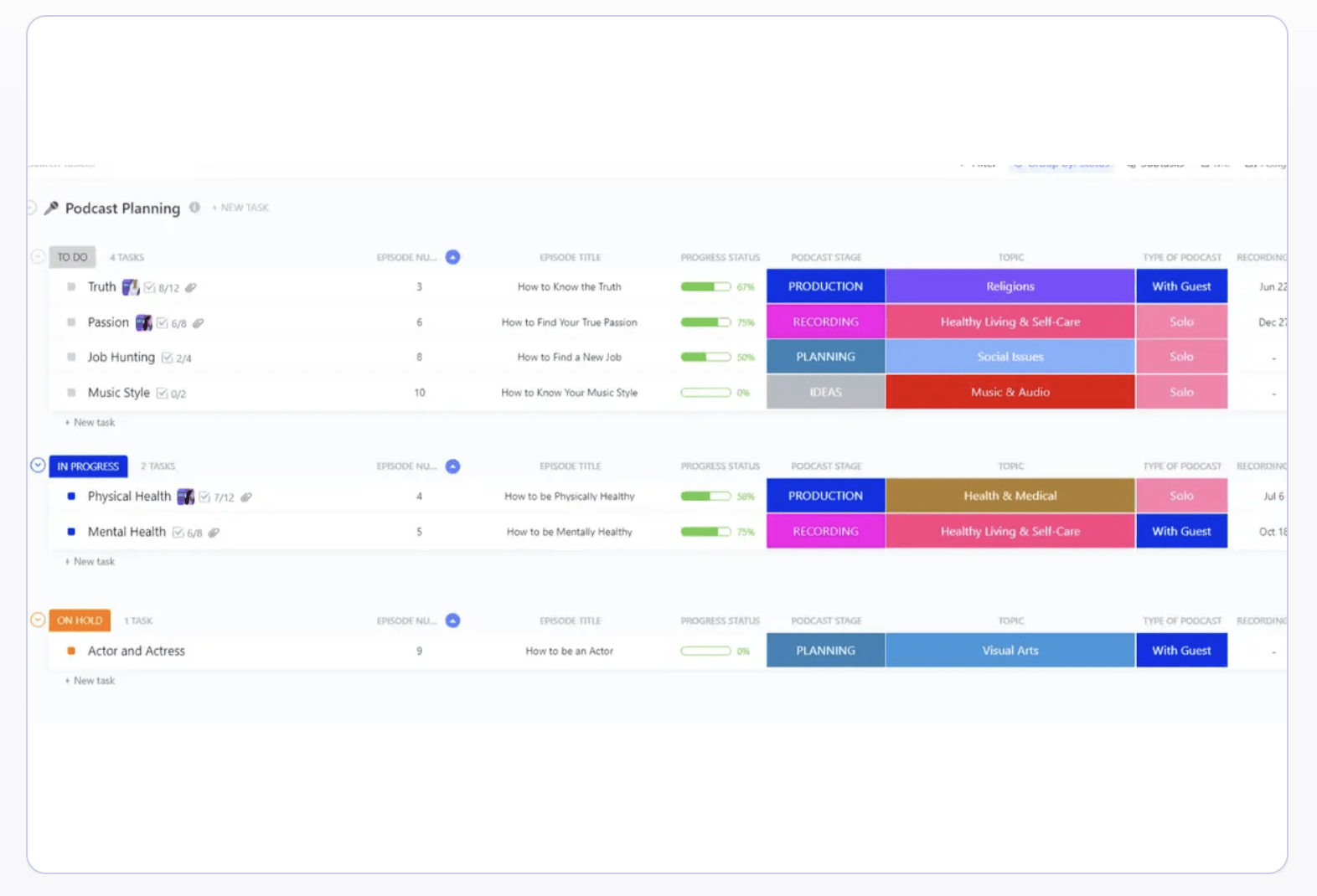This screenshot has width=1317, height=896.
Task: Collapse the ON HOLD group
Action: pos(38,621)
